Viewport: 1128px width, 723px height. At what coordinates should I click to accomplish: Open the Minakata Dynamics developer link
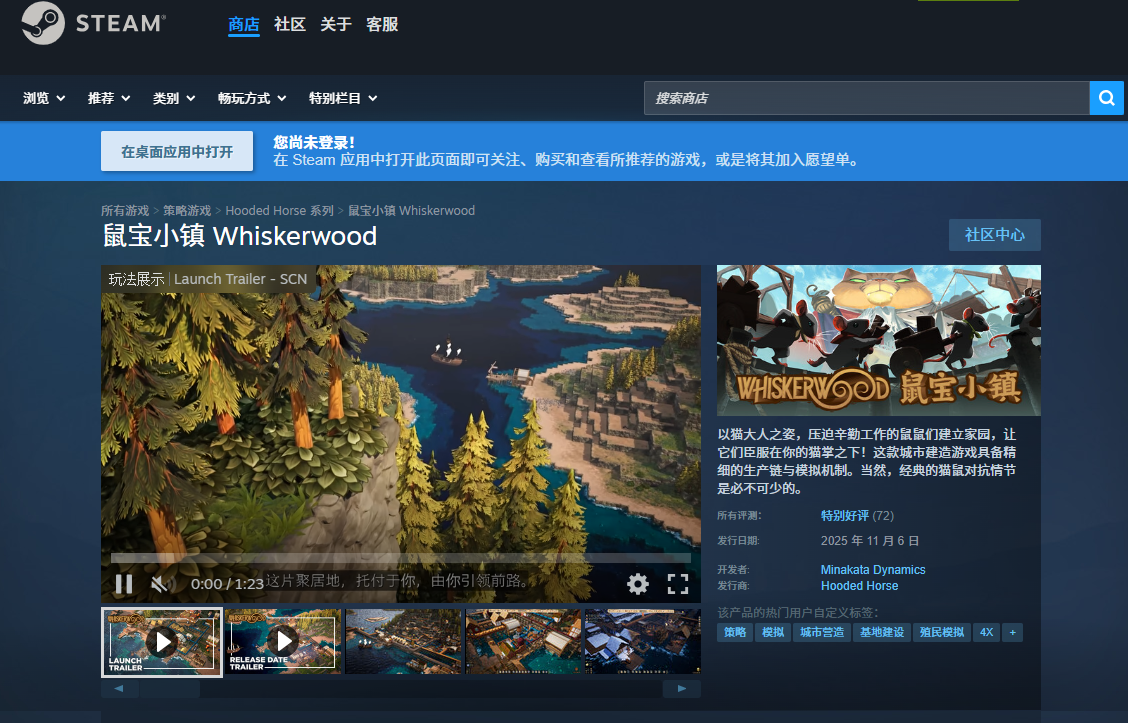coord(872,569)
